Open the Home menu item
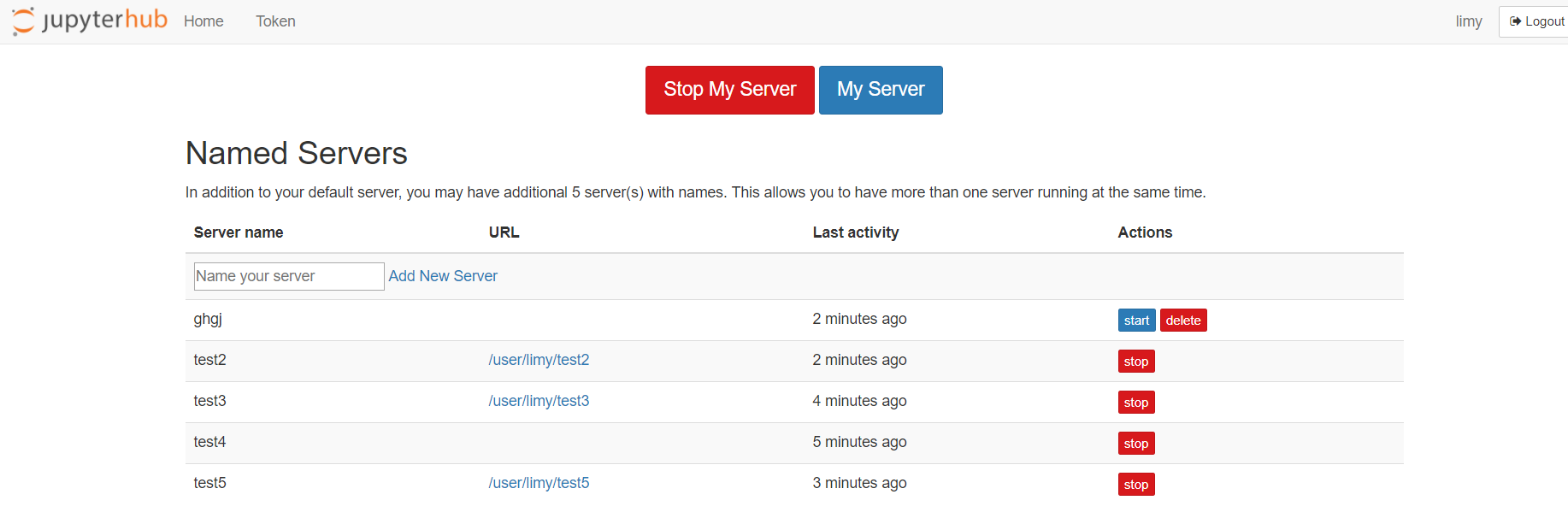1568x512 pixels. tap(203, 21)
